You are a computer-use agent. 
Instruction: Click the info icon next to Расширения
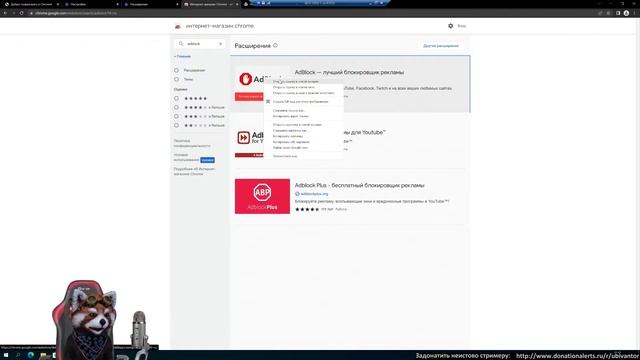point(275,45)
